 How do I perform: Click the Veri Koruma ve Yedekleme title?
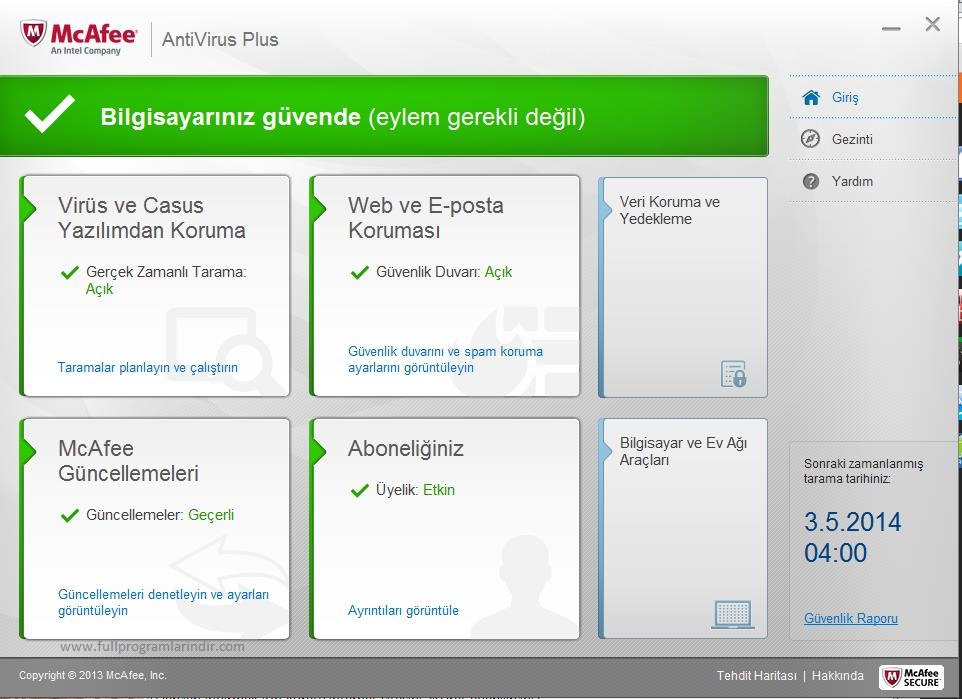(669, 210)
